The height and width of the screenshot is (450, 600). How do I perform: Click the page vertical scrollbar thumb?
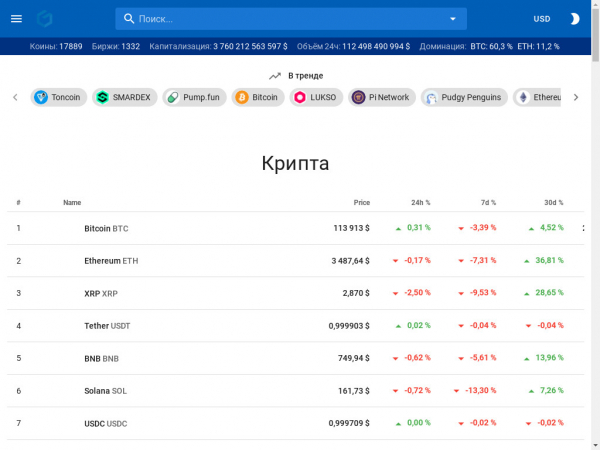(595, 34)
